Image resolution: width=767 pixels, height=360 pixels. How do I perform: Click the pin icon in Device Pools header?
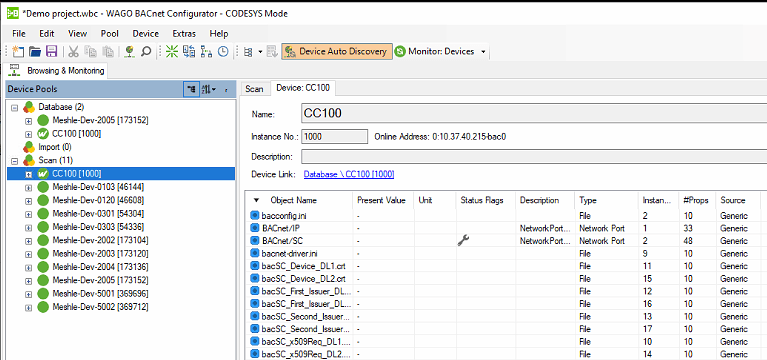pyautogui.click(x=226, y=90)
